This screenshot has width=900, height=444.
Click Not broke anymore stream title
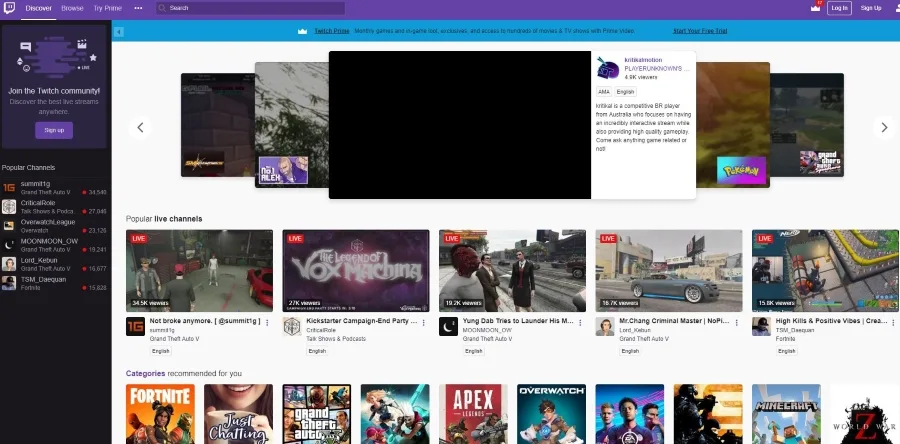205,321
